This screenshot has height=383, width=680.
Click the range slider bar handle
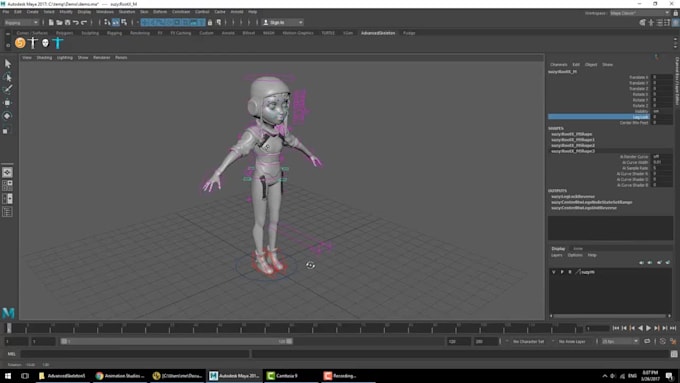tap(176, 341)
